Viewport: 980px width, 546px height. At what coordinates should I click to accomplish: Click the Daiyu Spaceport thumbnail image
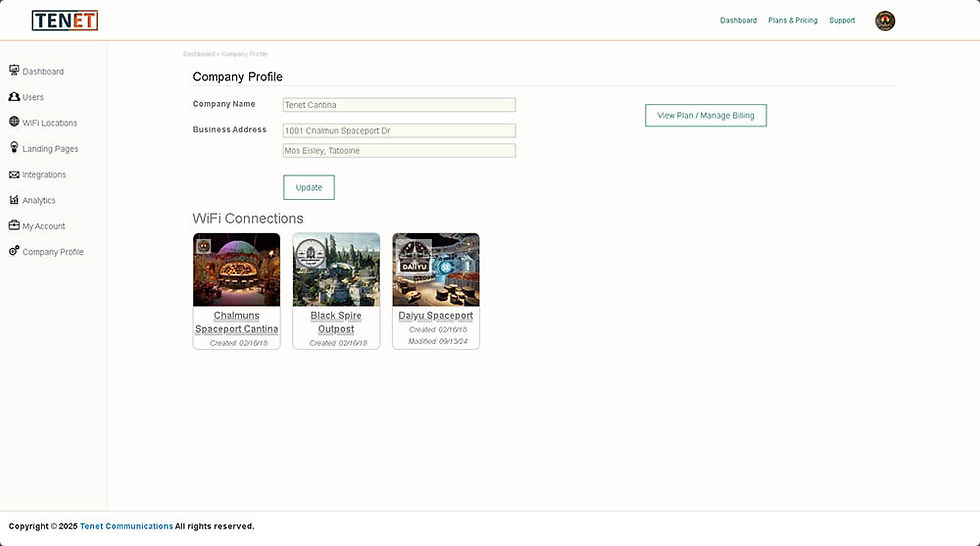click(x=436, y=270)
